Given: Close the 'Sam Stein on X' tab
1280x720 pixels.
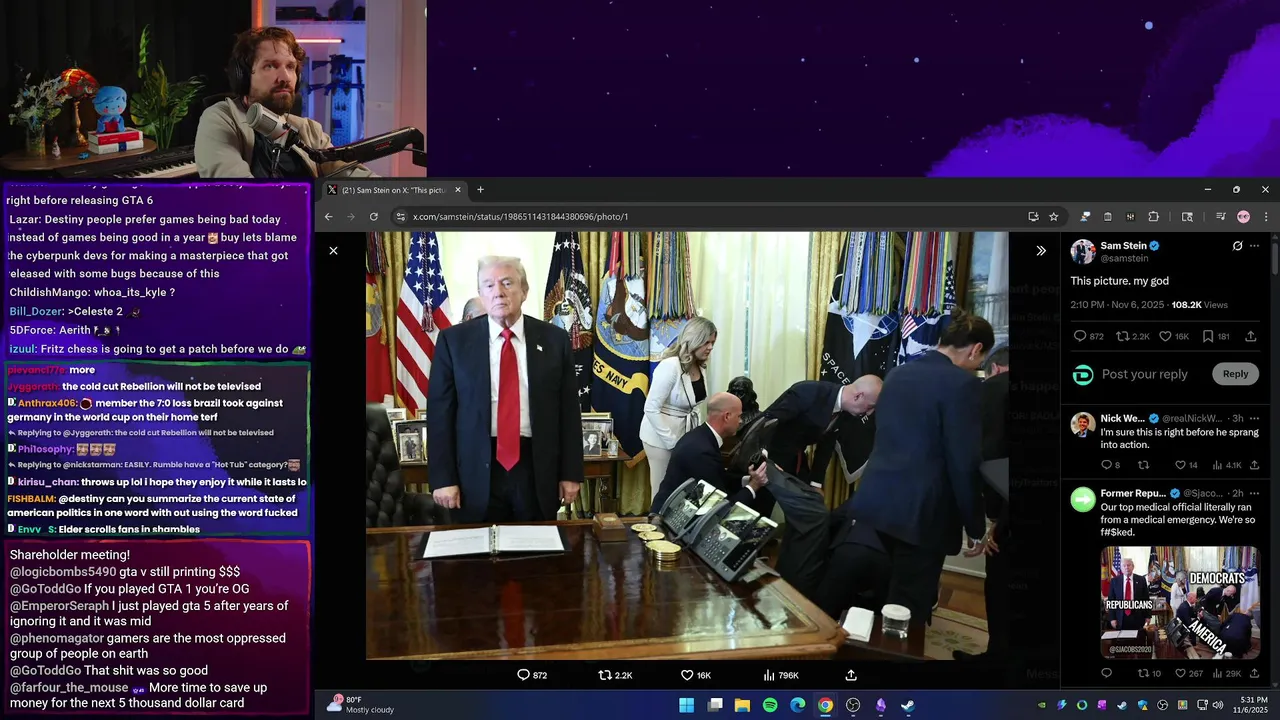Looking at the screenshot, I should click(x=458, y=190).
